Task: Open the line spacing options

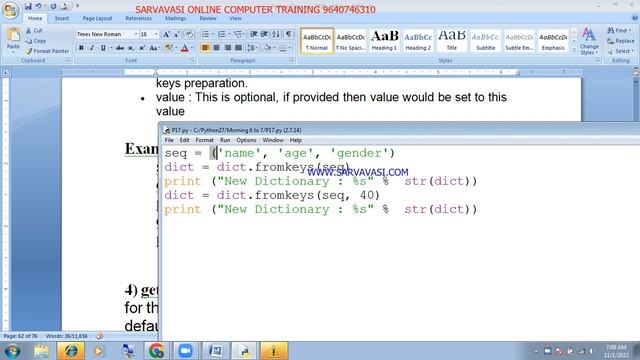Action: coord(252,48)
